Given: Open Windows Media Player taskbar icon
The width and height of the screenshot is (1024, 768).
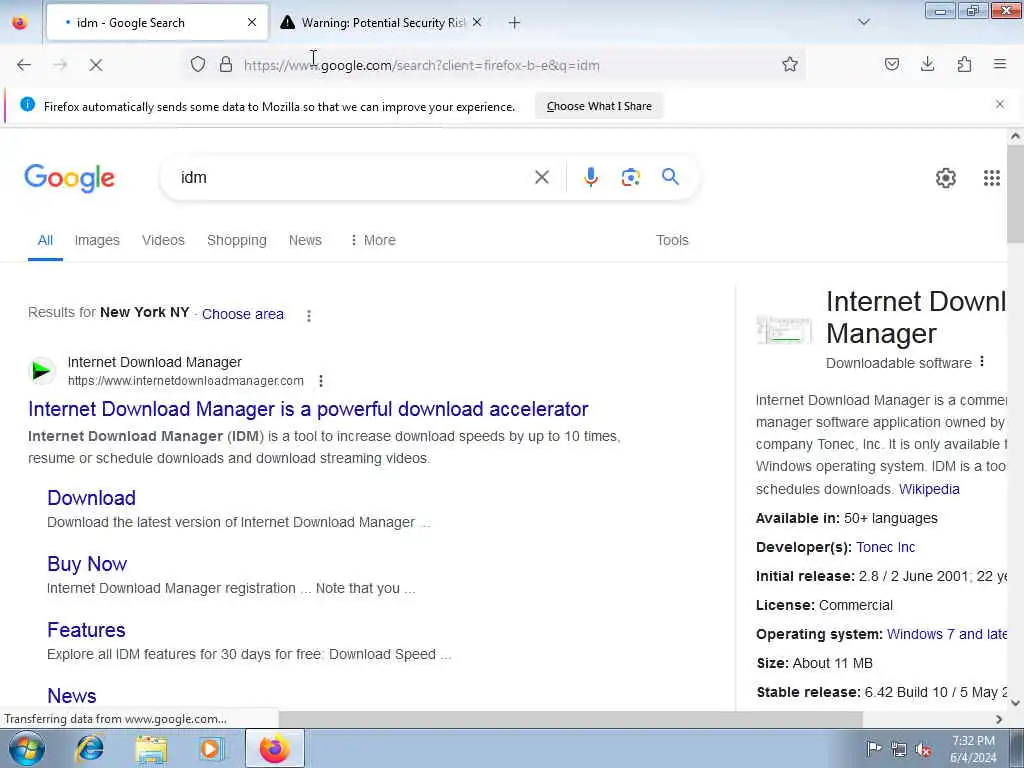Looking at the screenshot, I should point(210,748).
